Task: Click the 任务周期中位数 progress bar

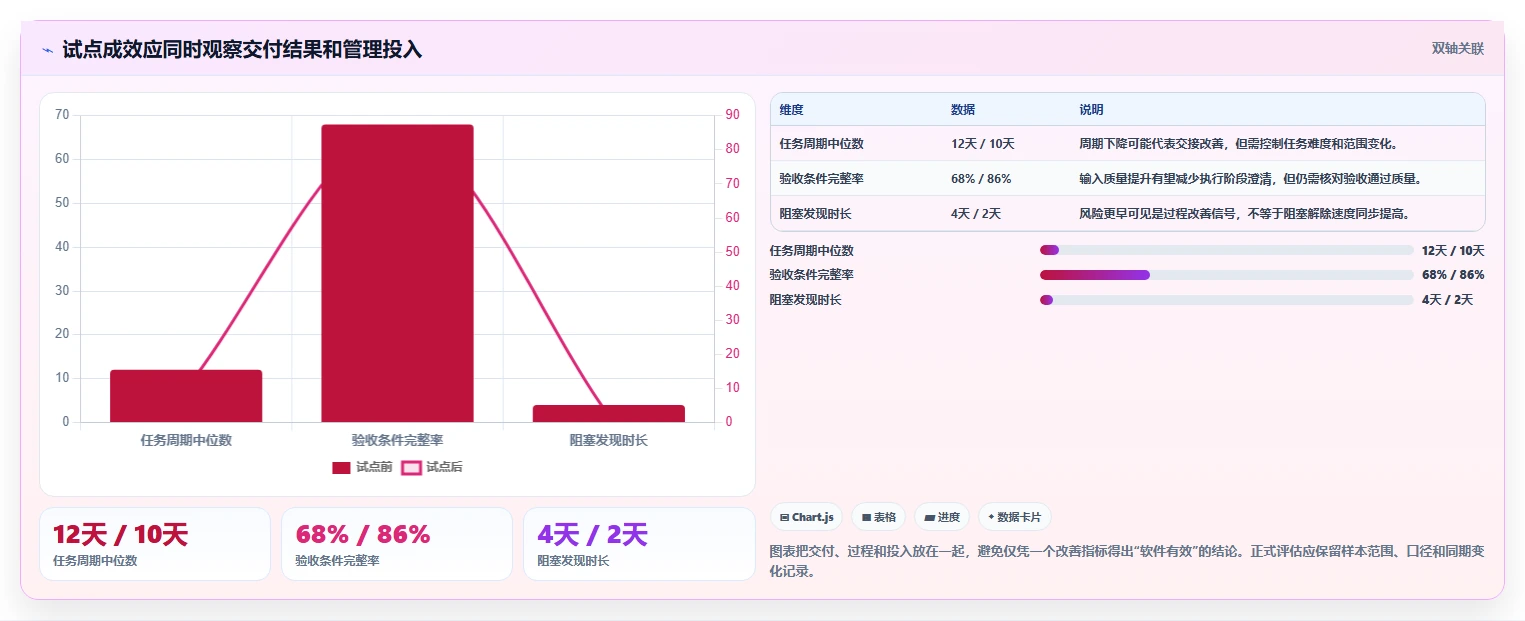Action: pyautogui.click(x=1226, y=250)
